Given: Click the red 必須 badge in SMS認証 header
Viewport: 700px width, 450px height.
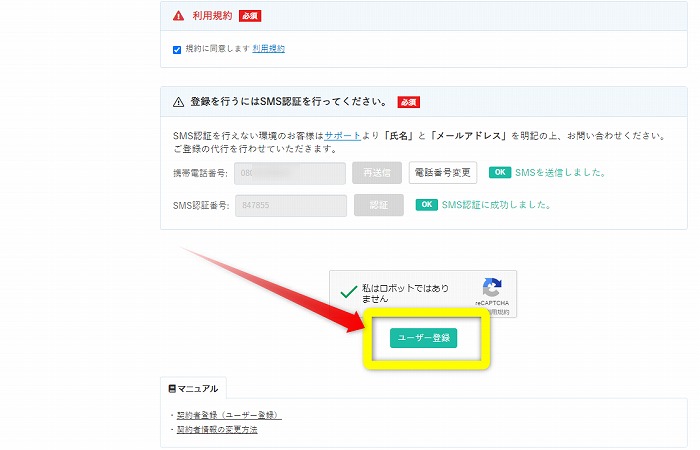Looking at the screenshot, I should click(x=408, y=102).
